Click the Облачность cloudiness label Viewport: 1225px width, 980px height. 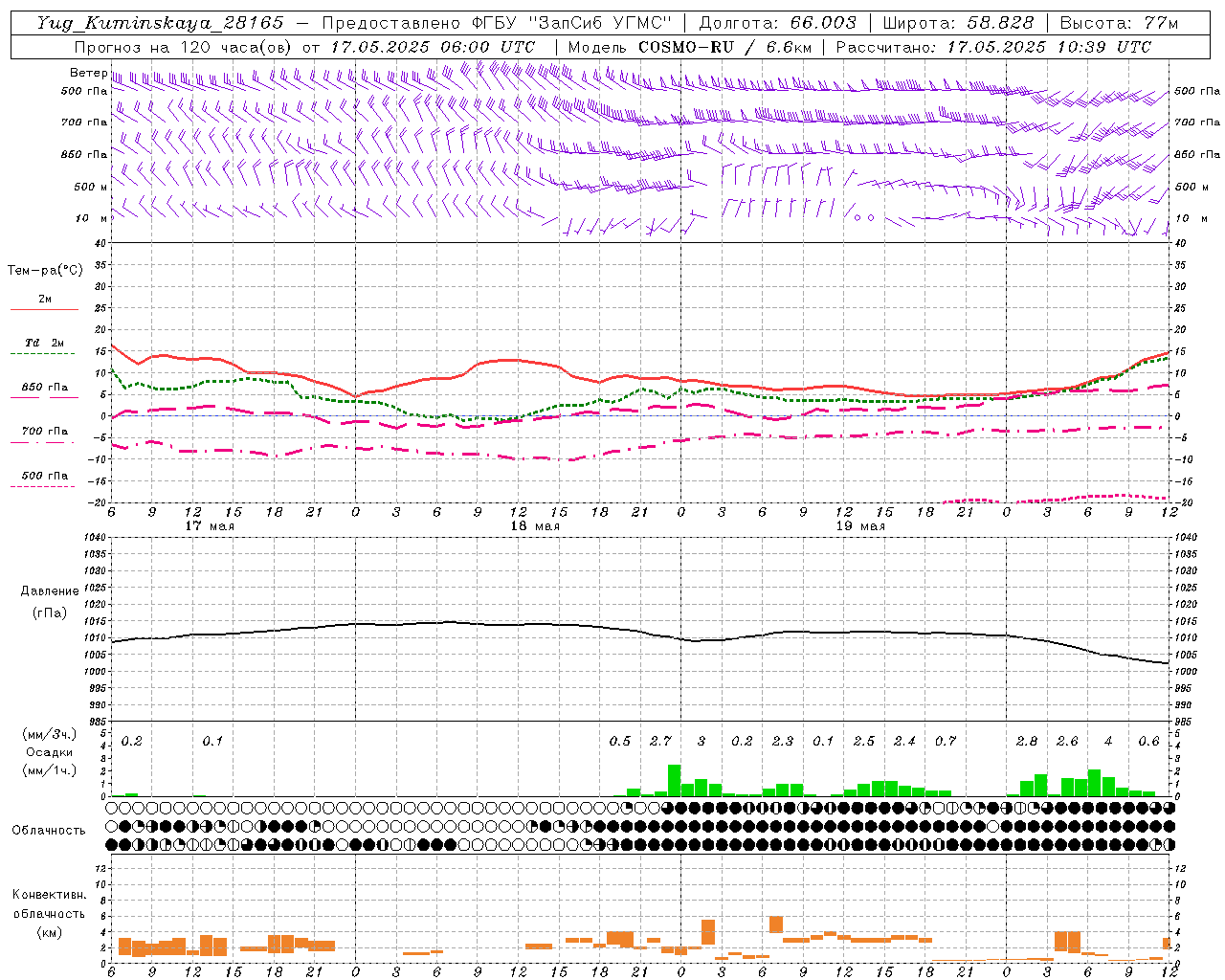(x=49, y=831)
